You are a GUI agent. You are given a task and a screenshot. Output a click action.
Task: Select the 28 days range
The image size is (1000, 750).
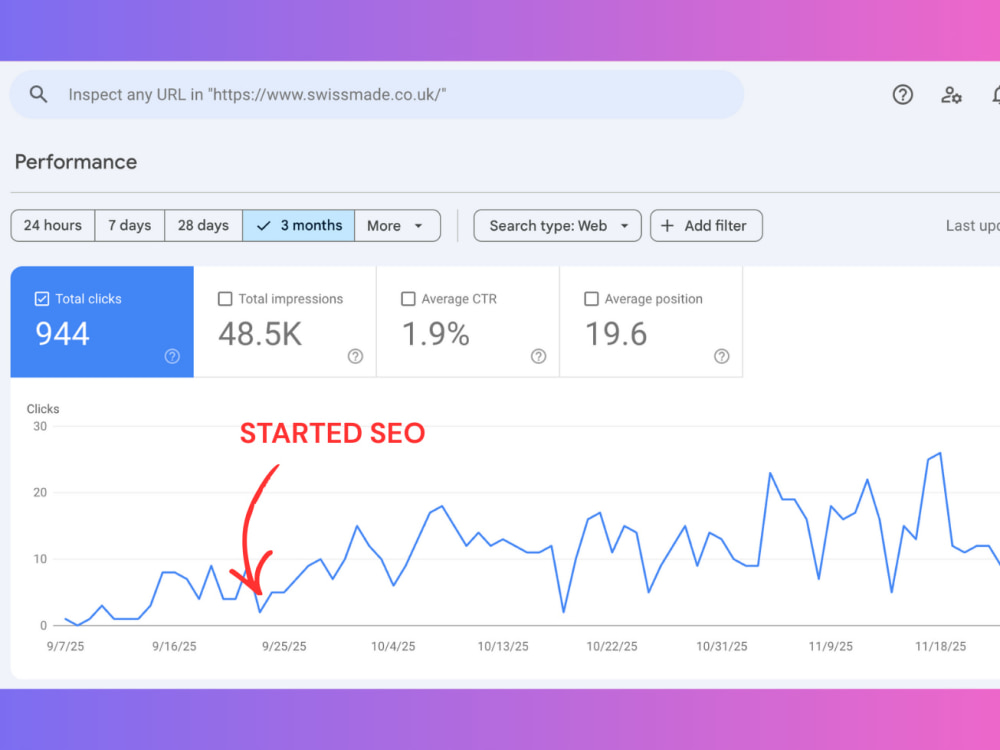coord(203,226)
